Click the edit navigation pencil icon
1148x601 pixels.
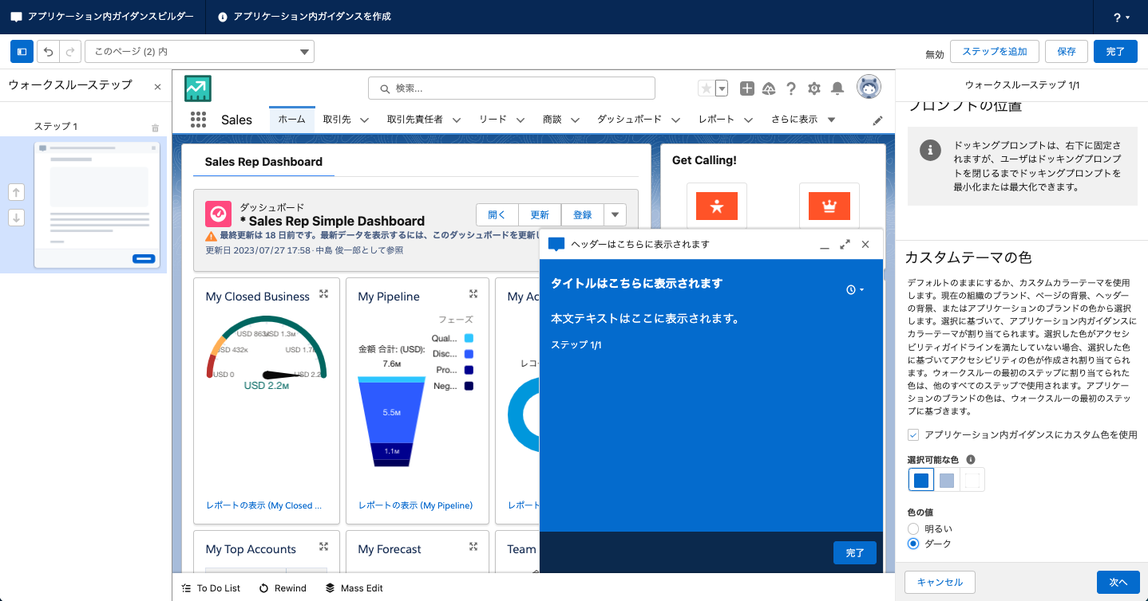pyautogui.click(x=878, y=121)
